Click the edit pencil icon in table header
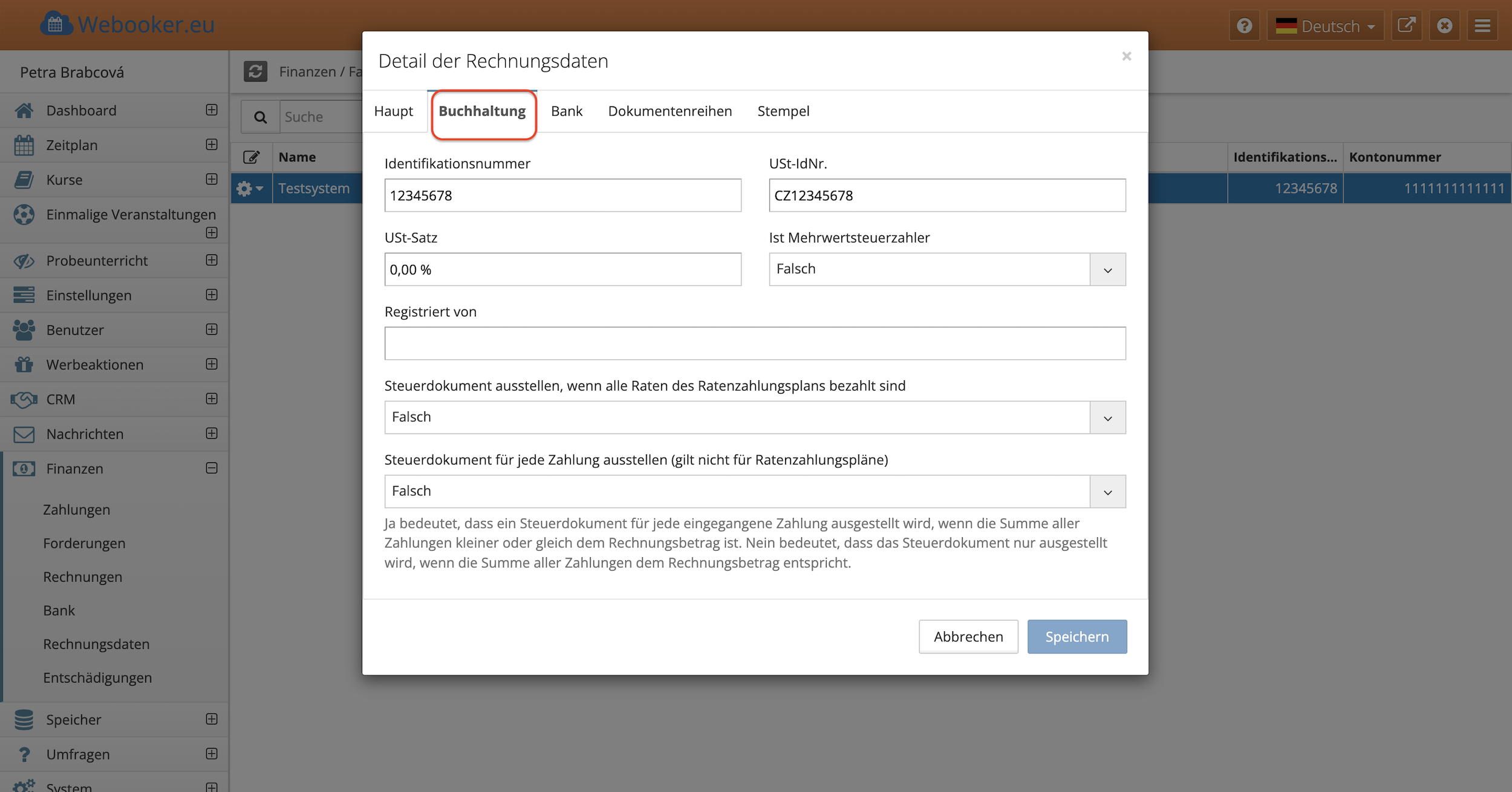The height and width of the screenshot is (792, 1512). click(x=251, y=157)
